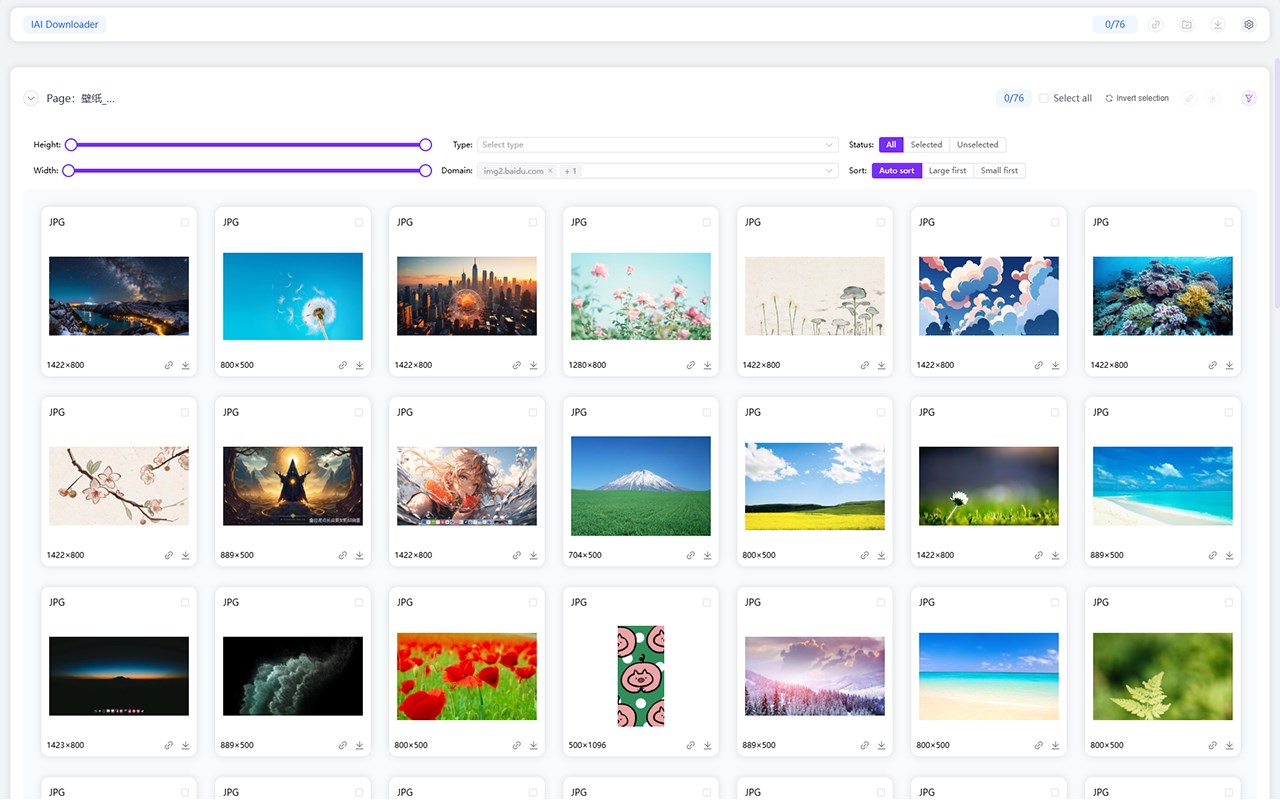This screenshot has height=800, width=1280.
Task: Tick the checkbox on the white daisy card
Action: pos(1055,412)
